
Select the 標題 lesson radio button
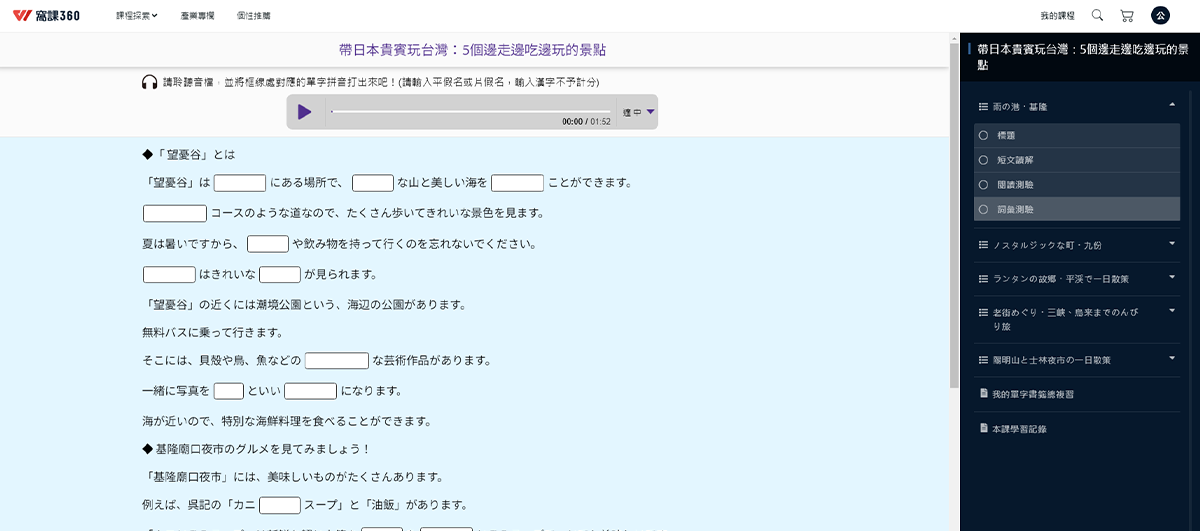click(x=984, y=135)
